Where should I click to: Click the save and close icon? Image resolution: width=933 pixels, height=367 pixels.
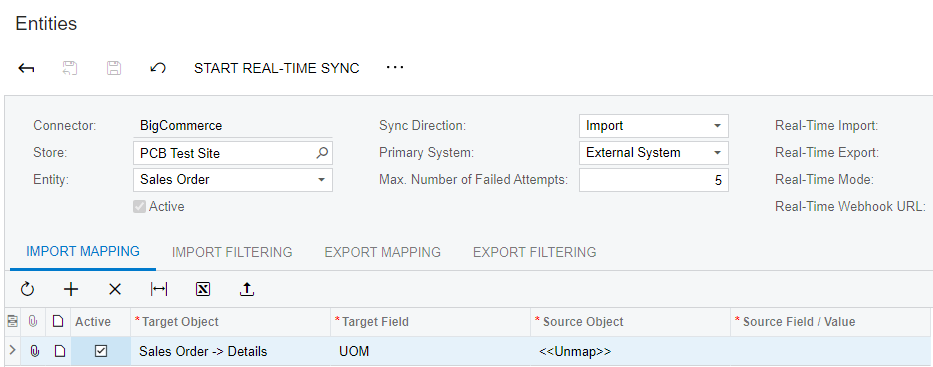pyautogui.click(x=70, y=68)
